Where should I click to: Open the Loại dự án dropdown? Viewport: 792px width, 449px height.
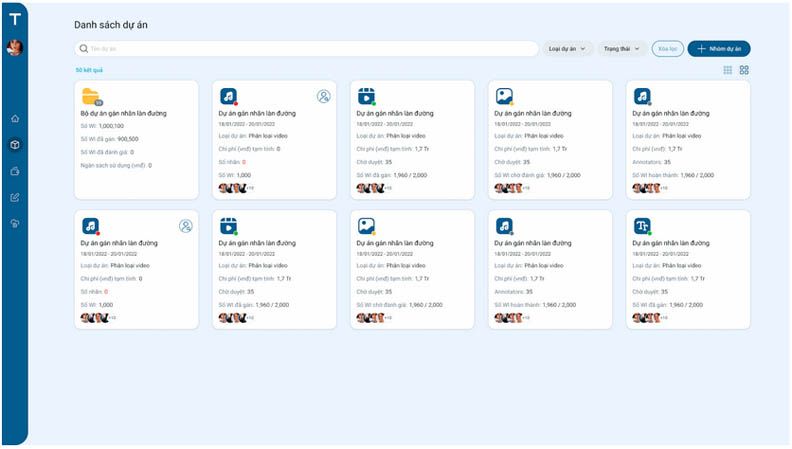click(x=567, y=49)
